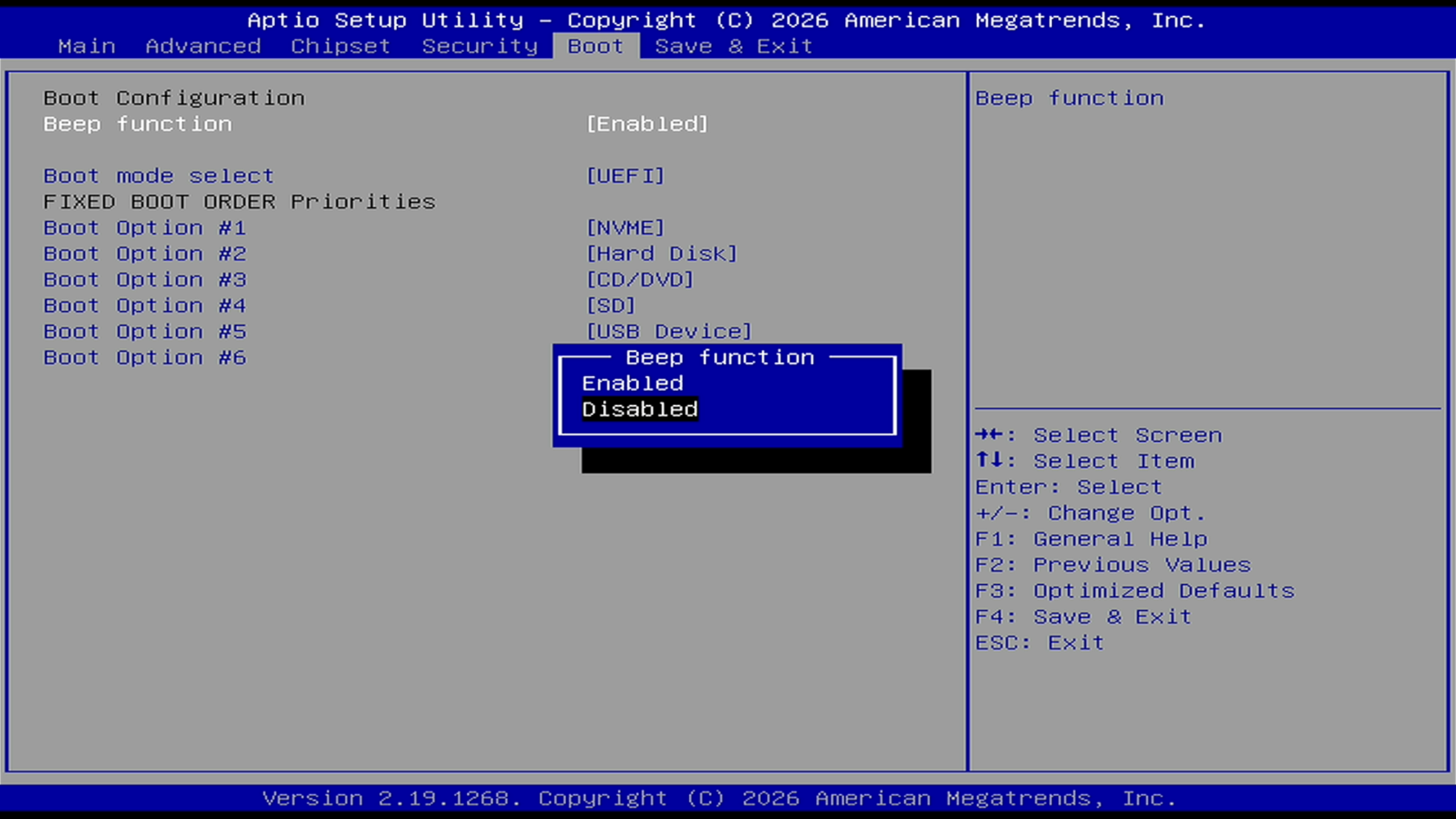Click the Select Item key hint
Image resolution: width=1456 pixels, height=819 pixels.
tap(1085, 461)
